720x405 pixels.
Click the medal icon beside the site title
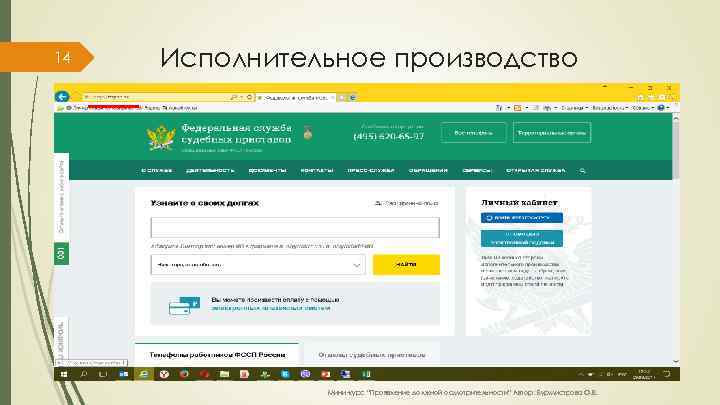(x=308, y=134)
